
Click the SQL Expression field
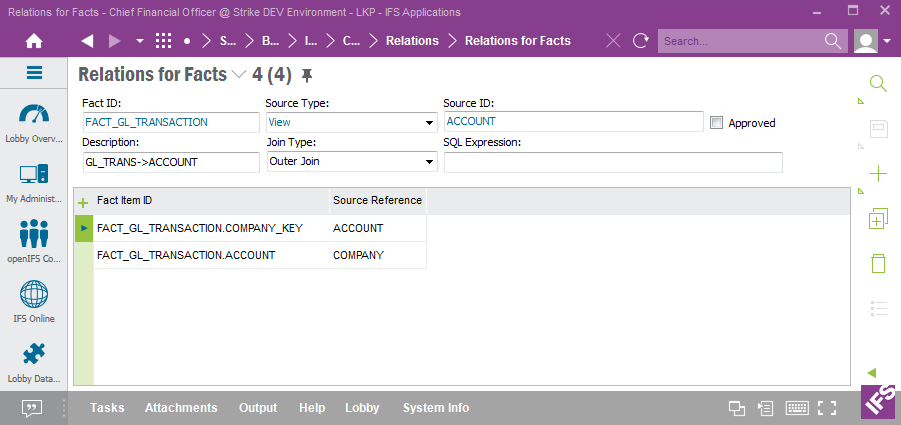coord(613,162)
